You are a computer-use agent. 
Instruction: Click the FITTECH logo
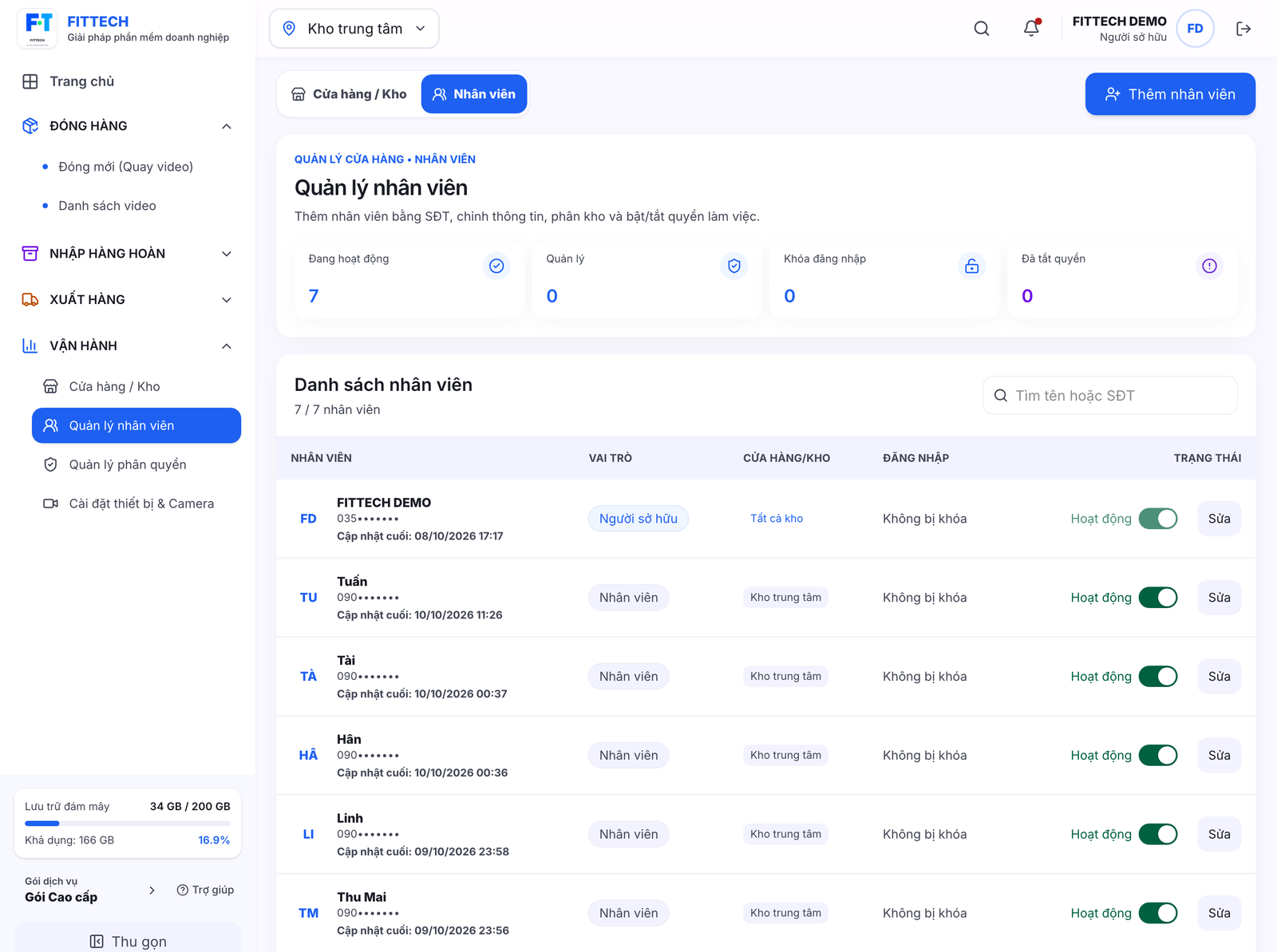(38, 29)
